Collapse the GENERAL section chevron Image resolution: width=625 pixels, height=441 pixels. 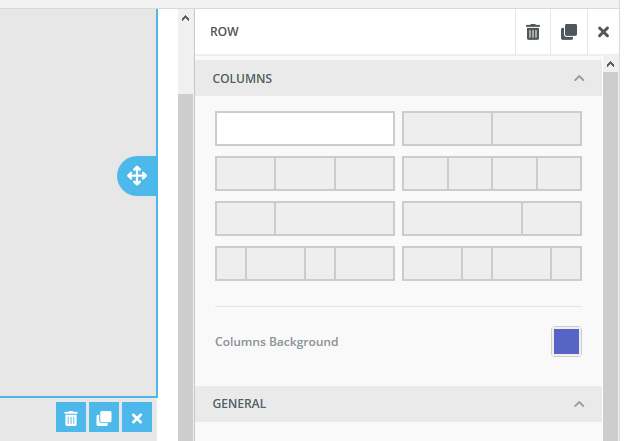coord(579,404)
